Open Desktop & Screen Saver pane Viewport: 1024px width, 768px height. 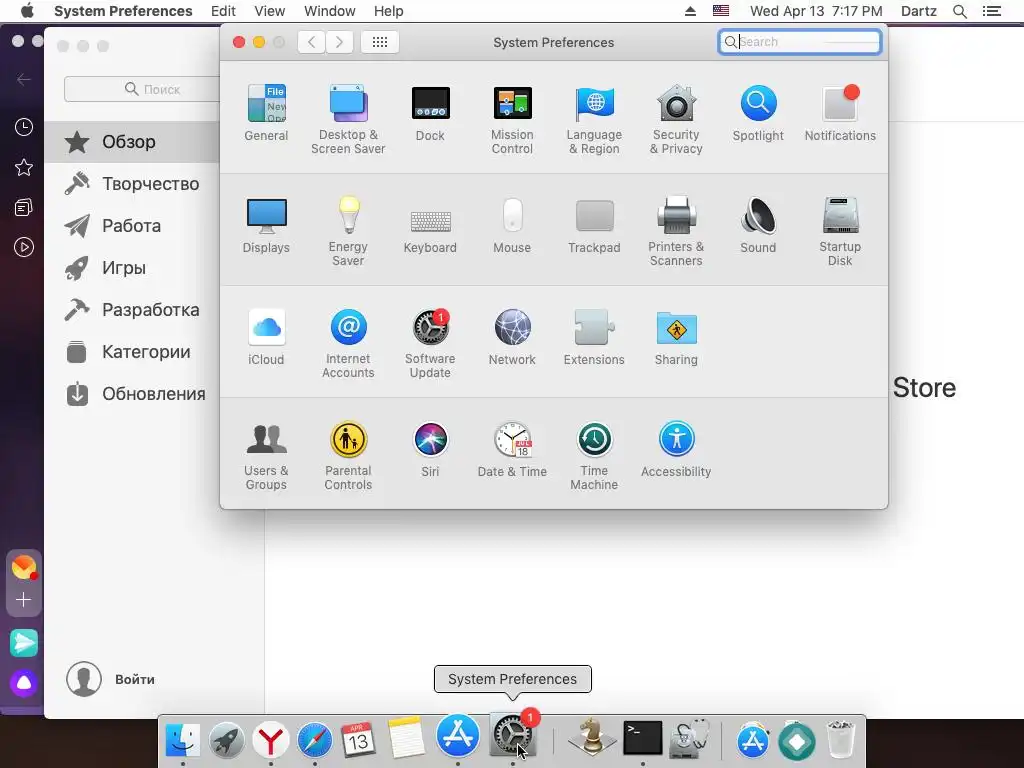(x=348, y=120)
